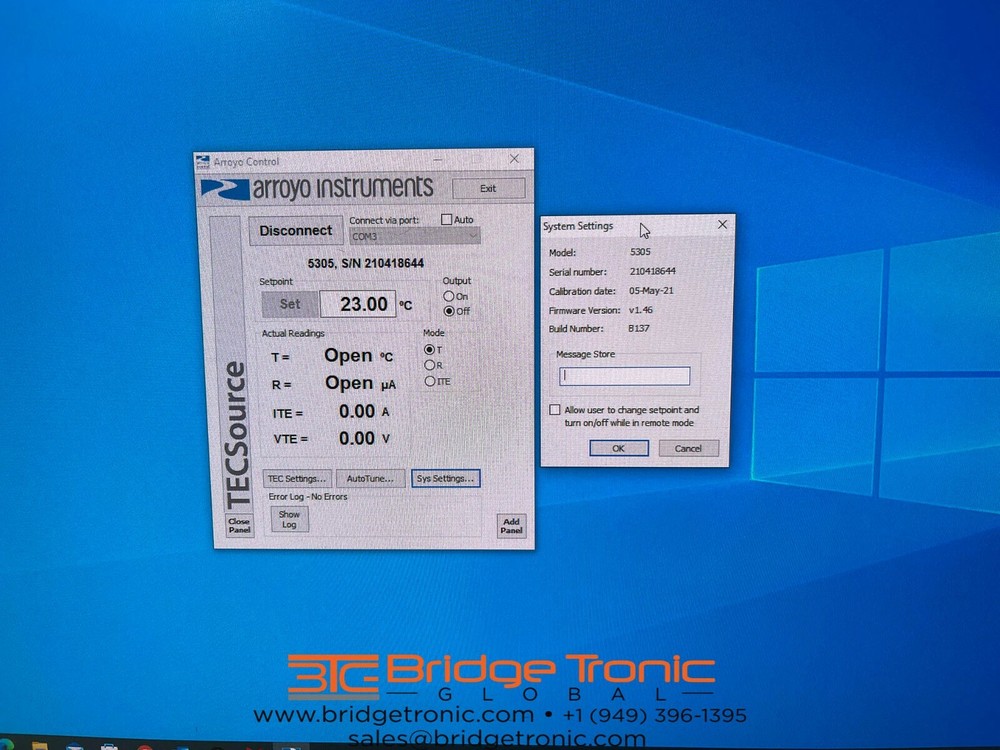
Task: Click the Add Panel button
Action: point(511,525)
